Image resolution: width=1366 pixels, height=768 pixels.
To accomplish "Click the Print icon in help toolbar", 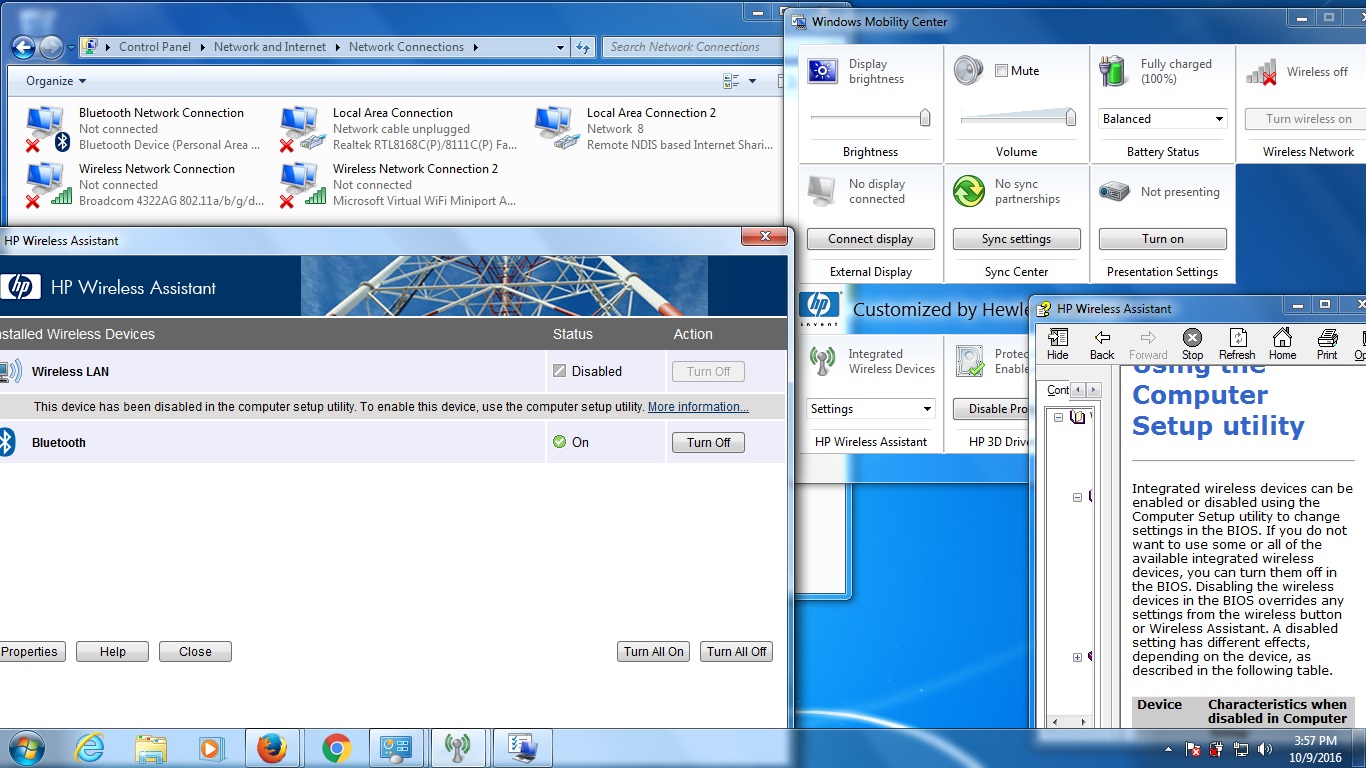I will point(1327,338).
